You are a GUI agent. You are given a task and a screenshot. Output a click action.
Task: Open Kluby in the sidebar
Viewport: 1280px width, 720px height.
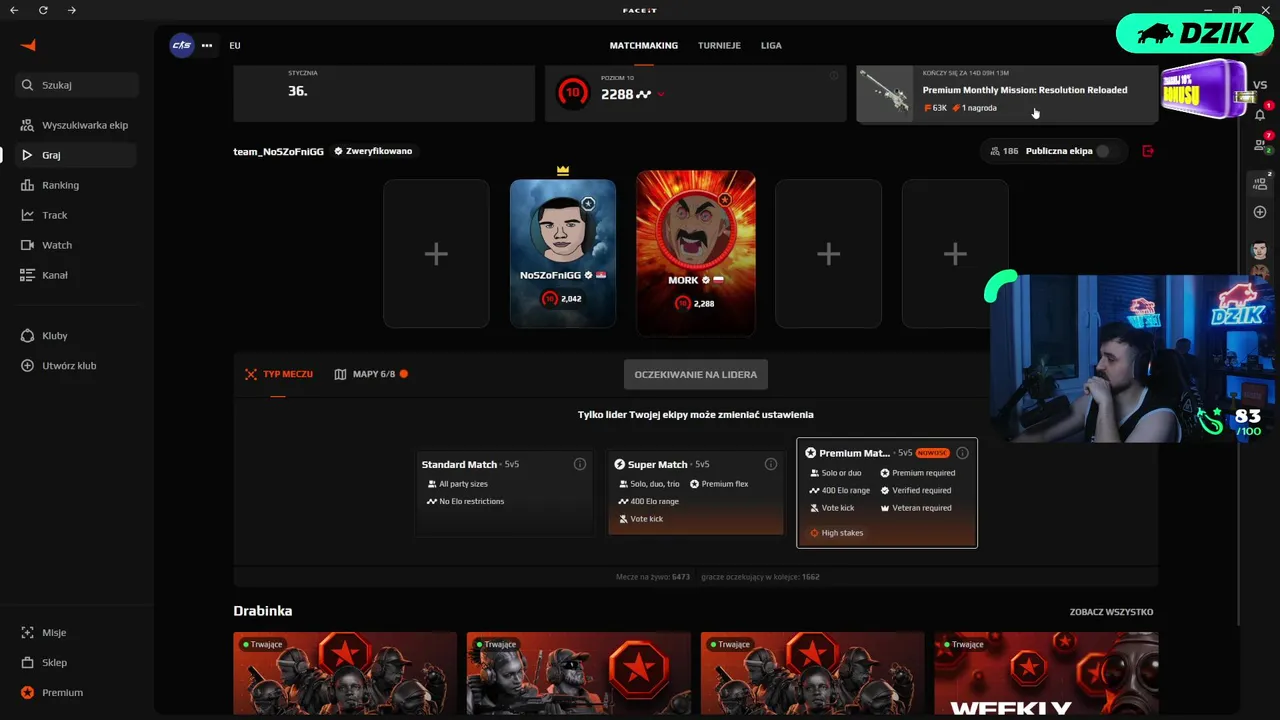point(77,336)
